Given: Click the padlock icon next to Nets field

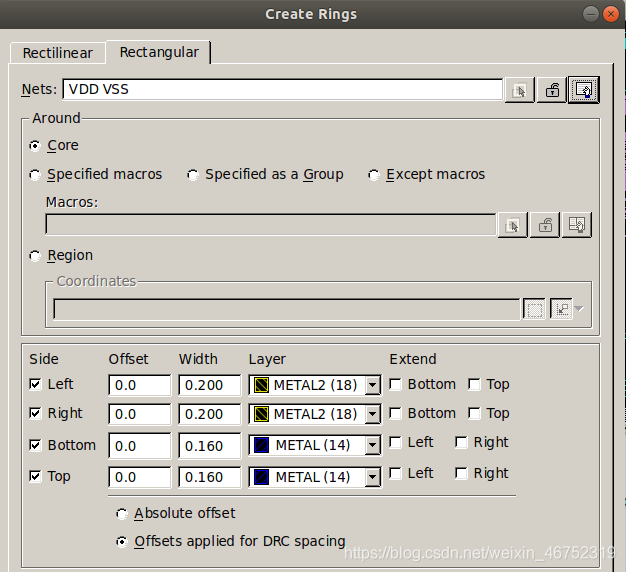Looking at the screenshot, I should (551, 90).
